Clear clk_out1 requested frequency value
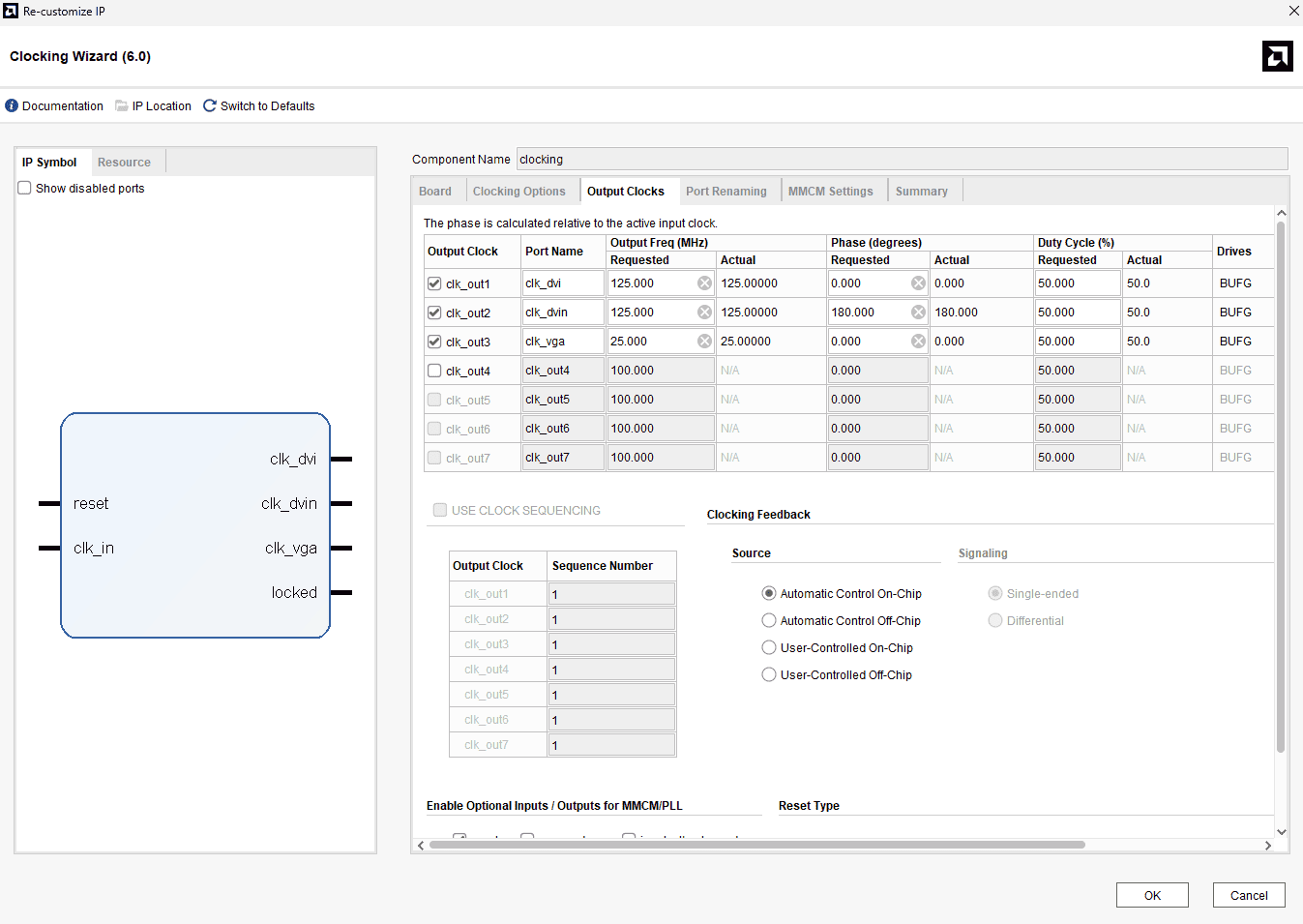This screenshot has width=1303, height=924. coord(704,283)
